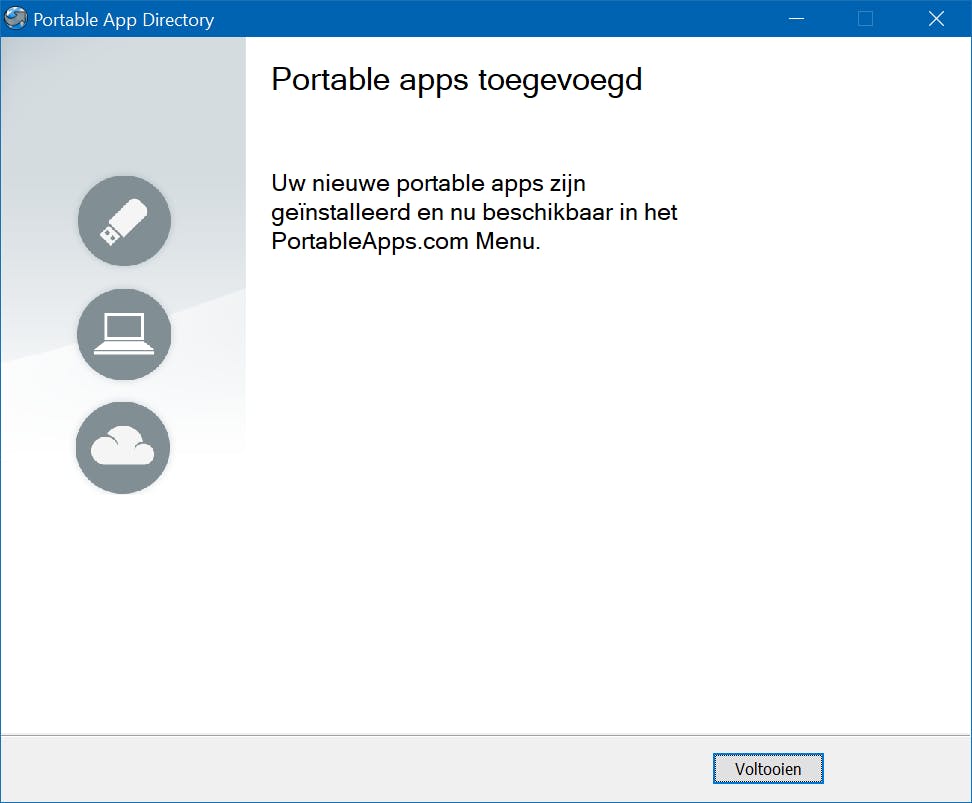Click the cloud storage icon

click(123, 448)
